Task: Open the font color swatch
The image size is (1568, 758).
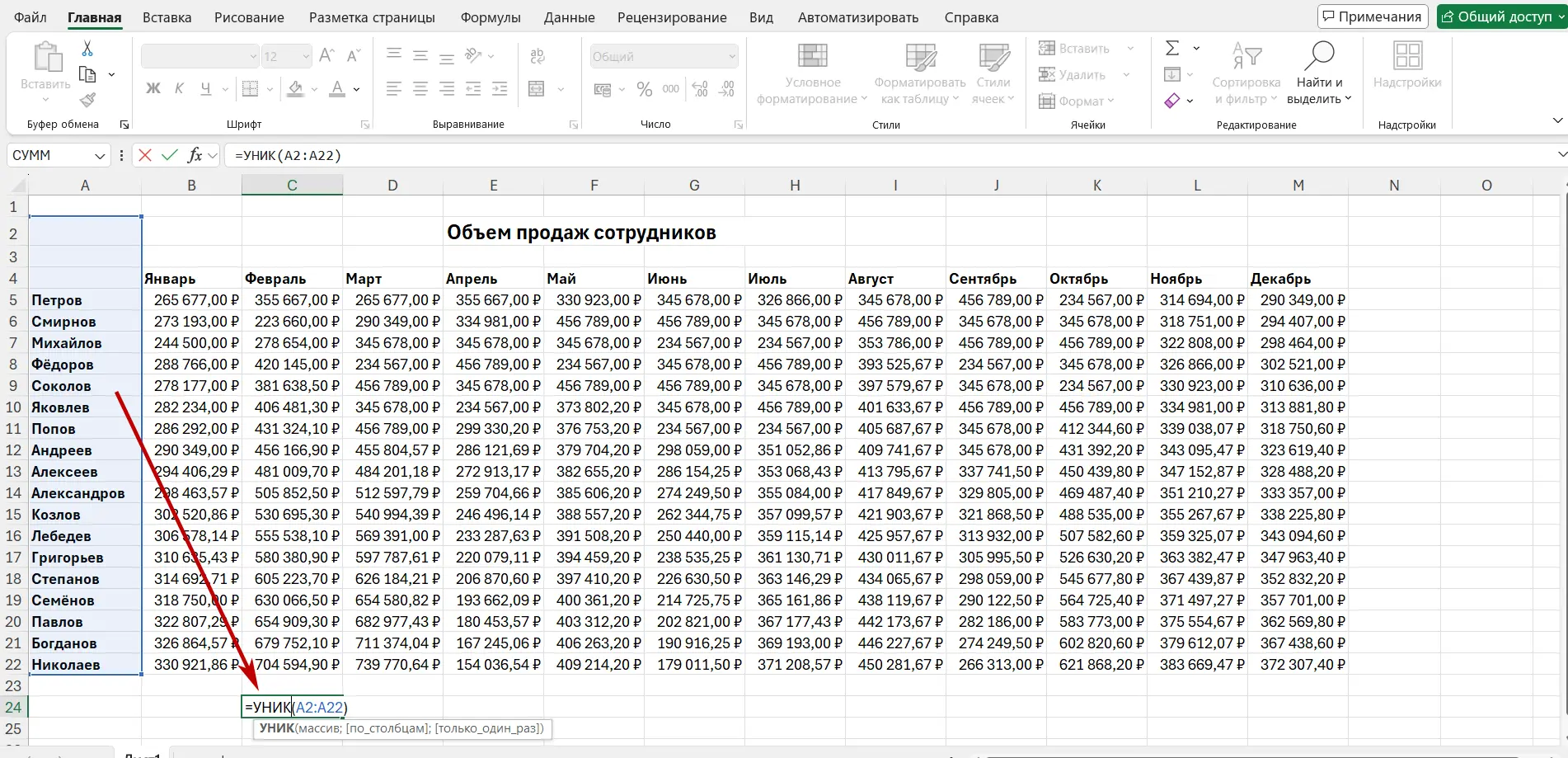Action: click(338, 89)
